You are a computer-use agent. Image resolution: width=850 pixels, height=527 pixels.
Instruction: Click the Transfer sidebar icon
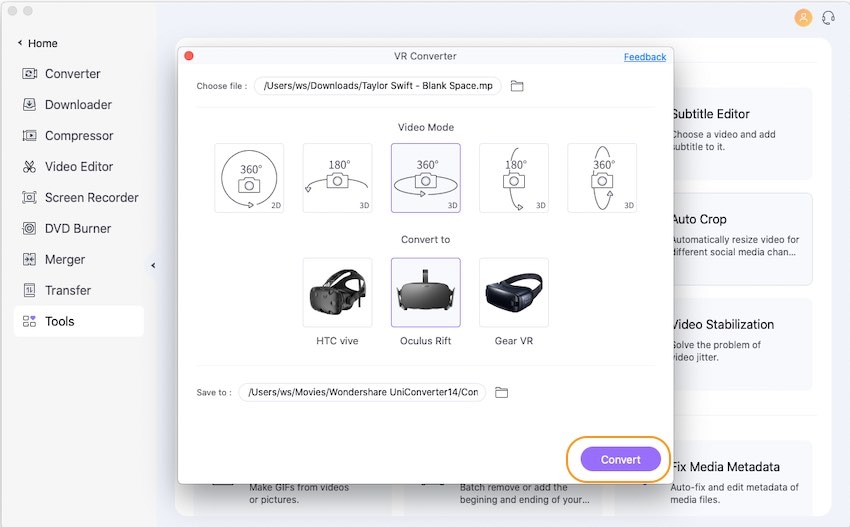coord(29,290)
